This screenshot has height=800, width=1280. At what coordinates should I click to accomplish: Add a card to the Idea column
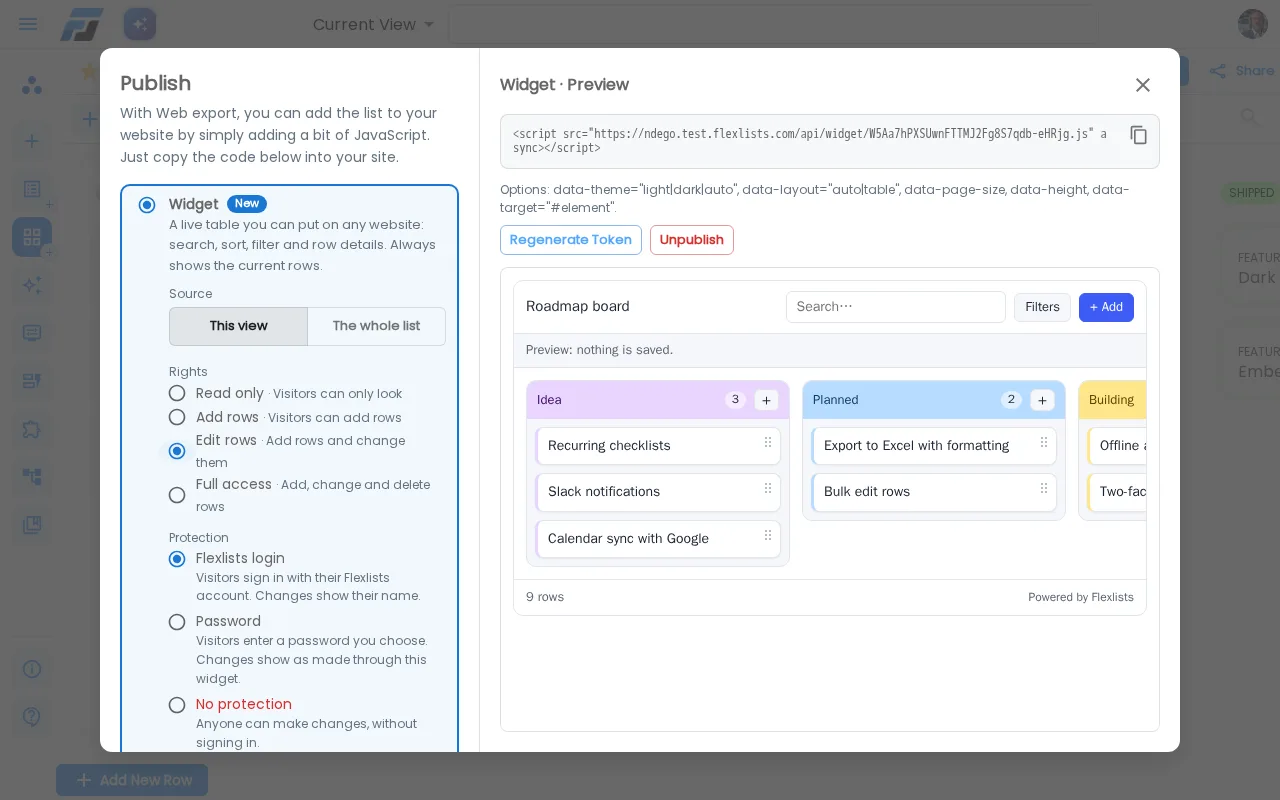(x=766, y=400)
